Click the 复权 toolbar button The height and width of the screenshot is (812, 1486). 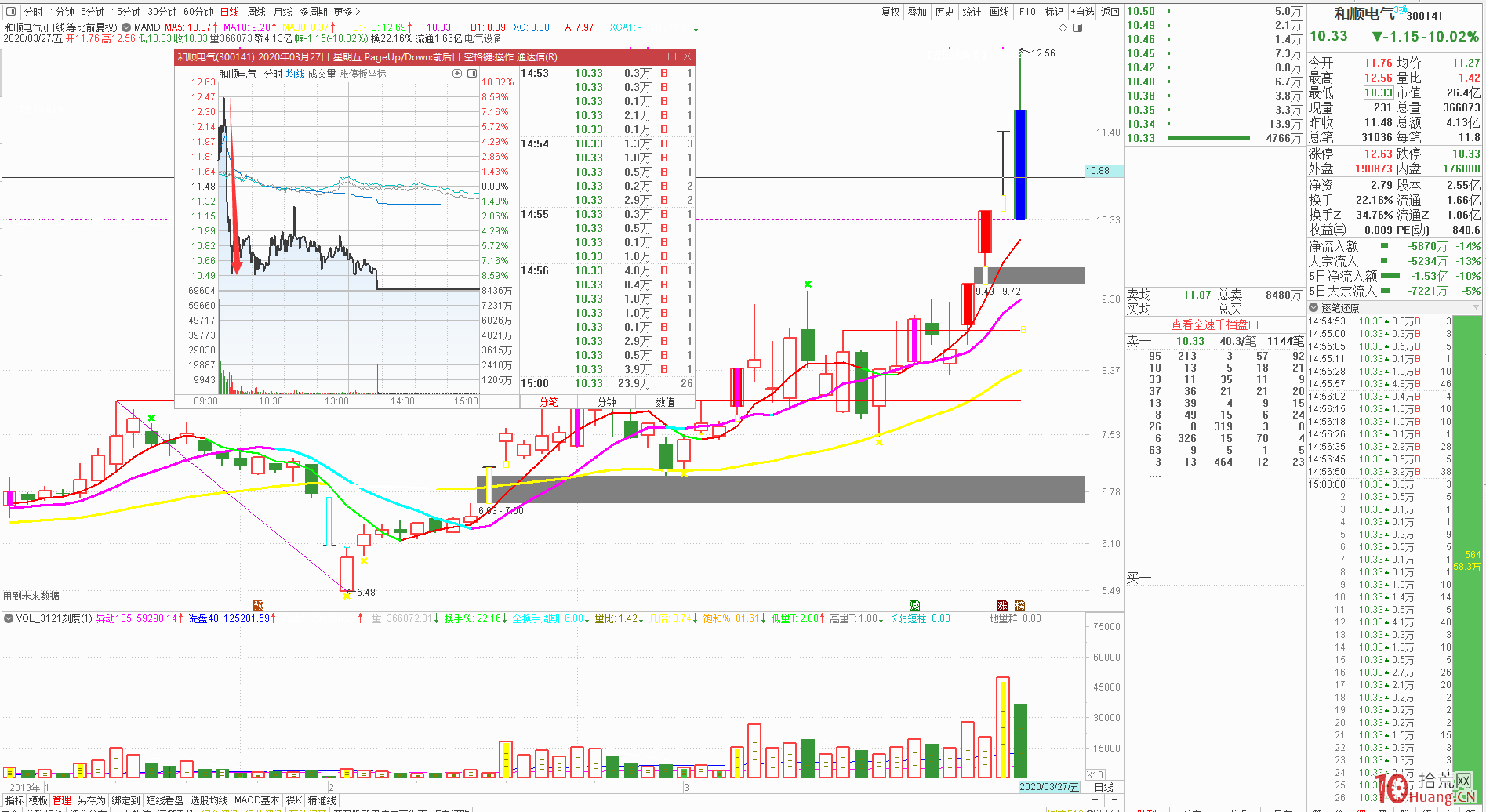pyautogui.click(x=891, y=12)
